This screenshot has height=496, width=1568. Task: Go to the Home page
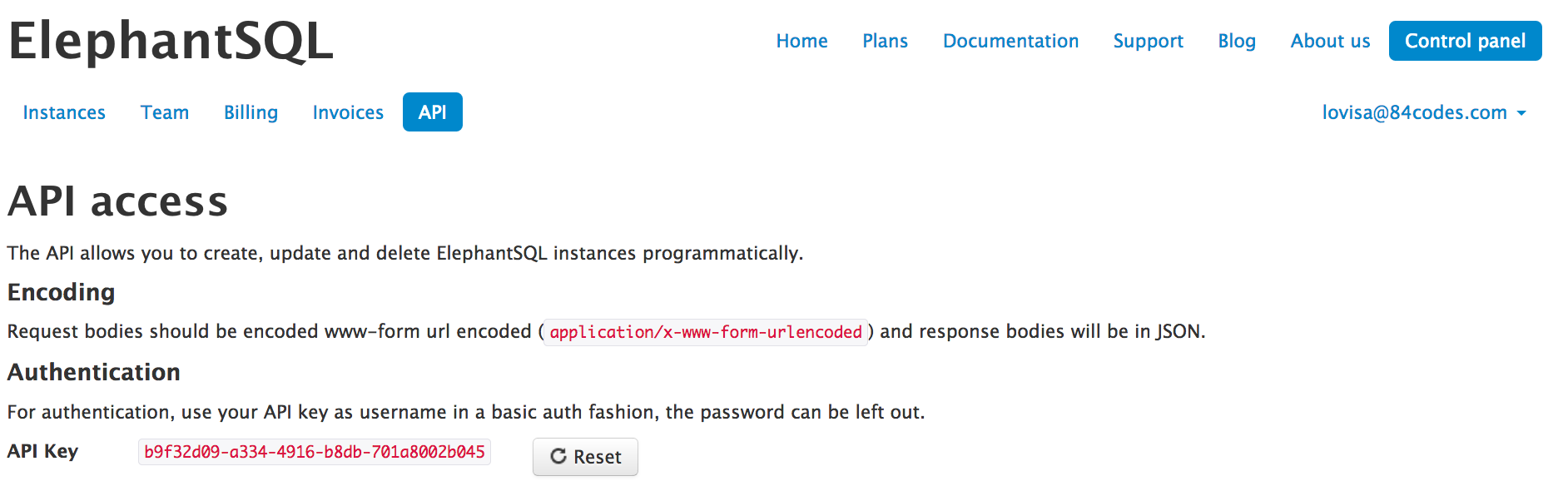click(801, 41)
